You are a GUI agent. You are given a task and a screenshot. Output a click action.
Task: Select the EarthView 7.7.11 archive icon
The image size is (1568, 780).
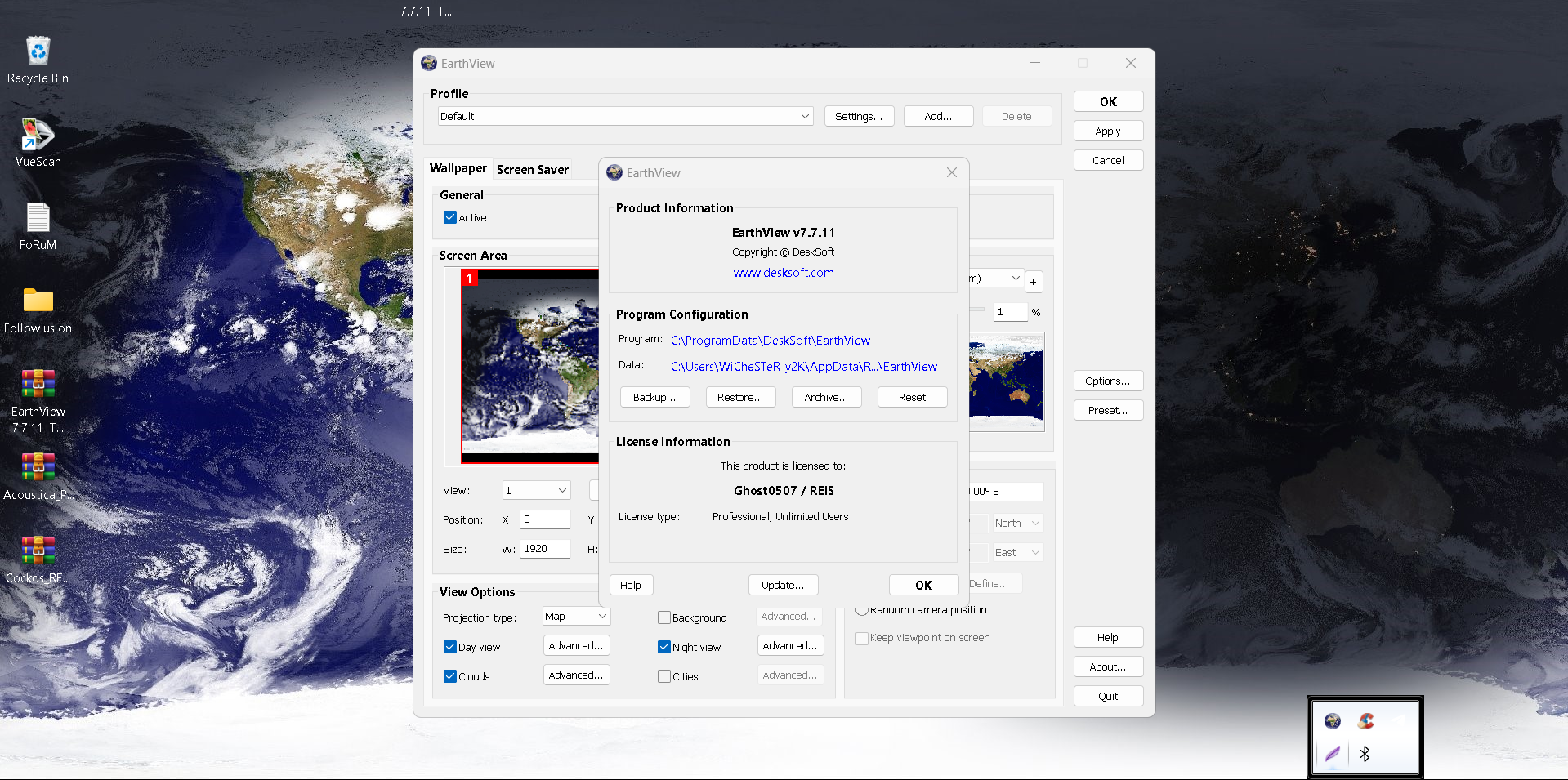pos(38,401)
